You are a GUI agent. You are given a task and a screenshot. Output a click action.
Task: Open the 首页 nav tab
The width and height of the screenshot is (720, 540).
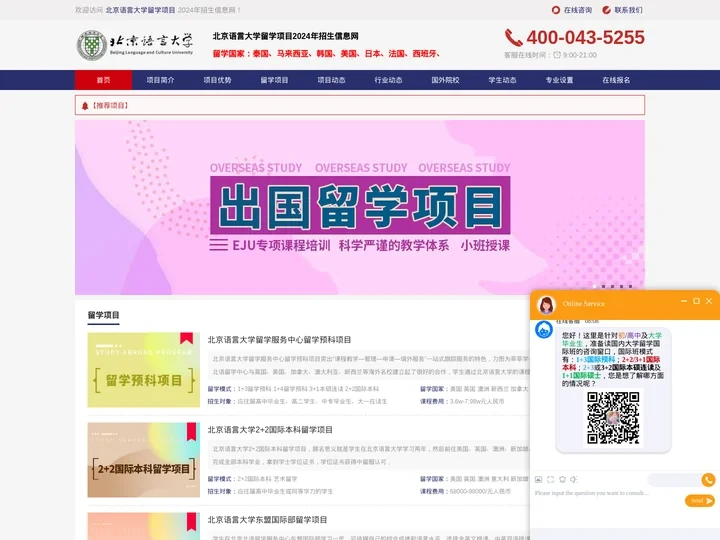pyautogui.click(x=103, y=80)
